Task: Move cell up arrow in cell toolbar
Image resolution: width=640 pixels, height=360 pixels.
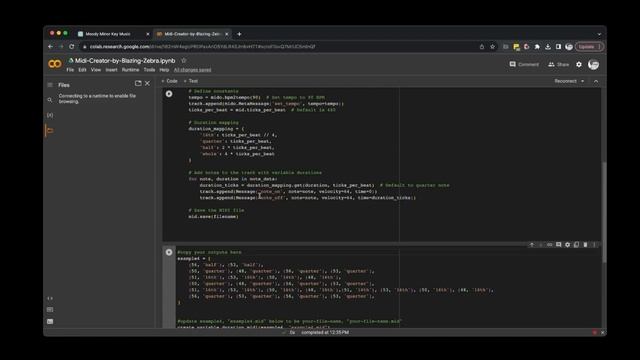Action: pyautogui.click(x=531, y=245)
